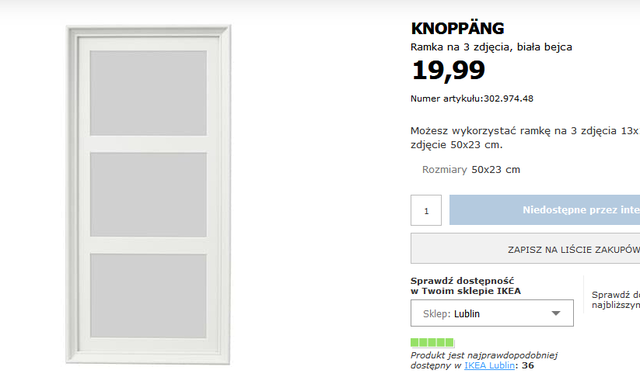The width and height of the screenshot is (640, 377).
Task: Click the top photo slot of the frame image
Action: [x=148, y=93]
